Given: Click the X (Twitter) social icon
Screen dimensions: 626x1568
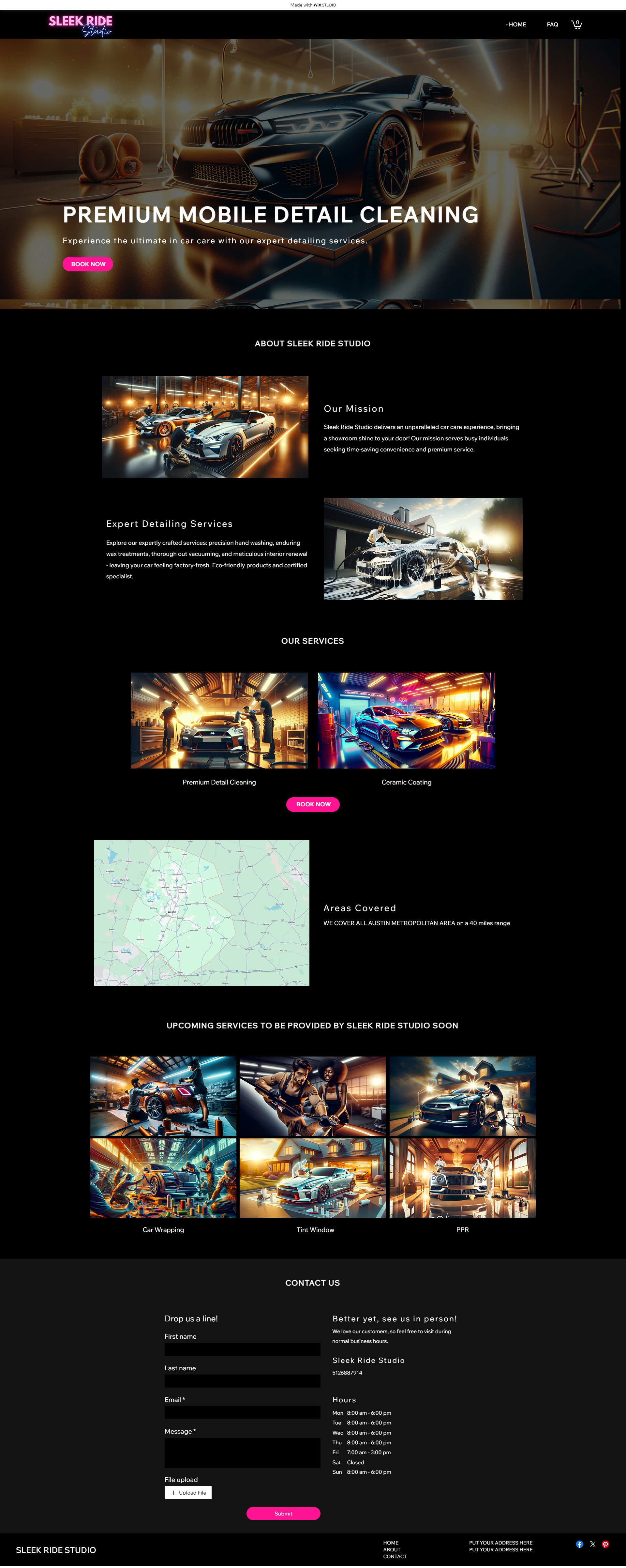Looking at the screenshot, I should point(591,1548).
